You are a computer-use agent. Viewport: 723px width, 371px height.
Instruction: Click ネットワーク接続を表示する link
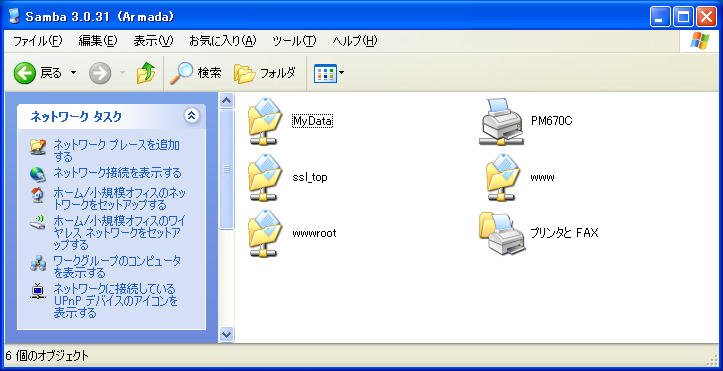[x=118, y=173]
